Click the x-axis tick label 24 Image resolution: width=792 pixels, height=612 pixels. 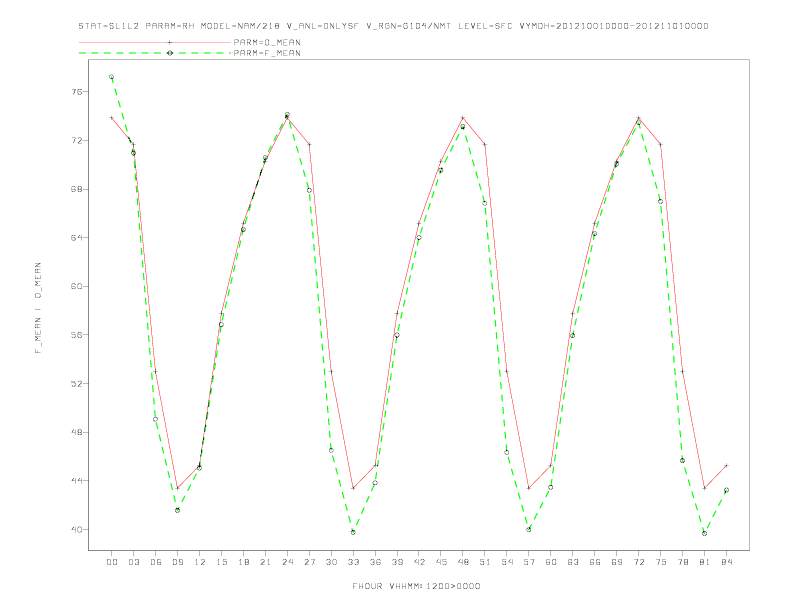point(287,562)
